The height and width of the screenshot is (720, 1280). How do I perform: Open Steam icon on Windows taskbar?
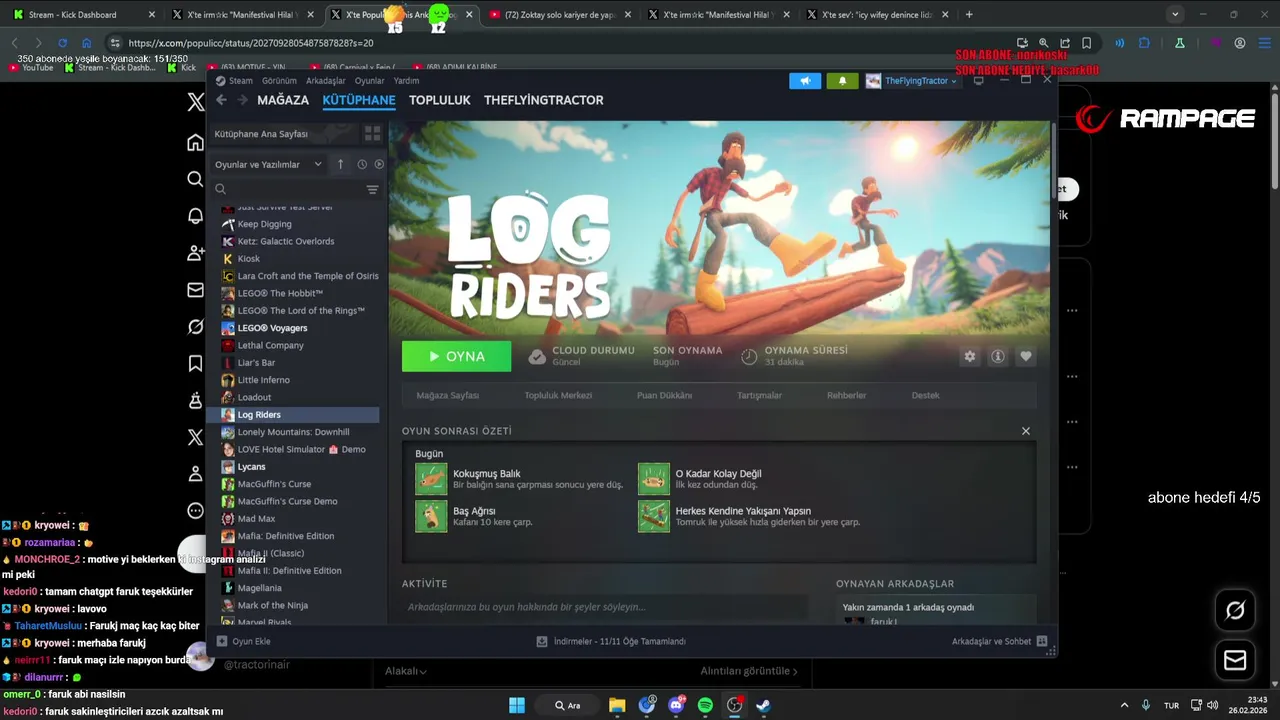(x=763, y=705)
